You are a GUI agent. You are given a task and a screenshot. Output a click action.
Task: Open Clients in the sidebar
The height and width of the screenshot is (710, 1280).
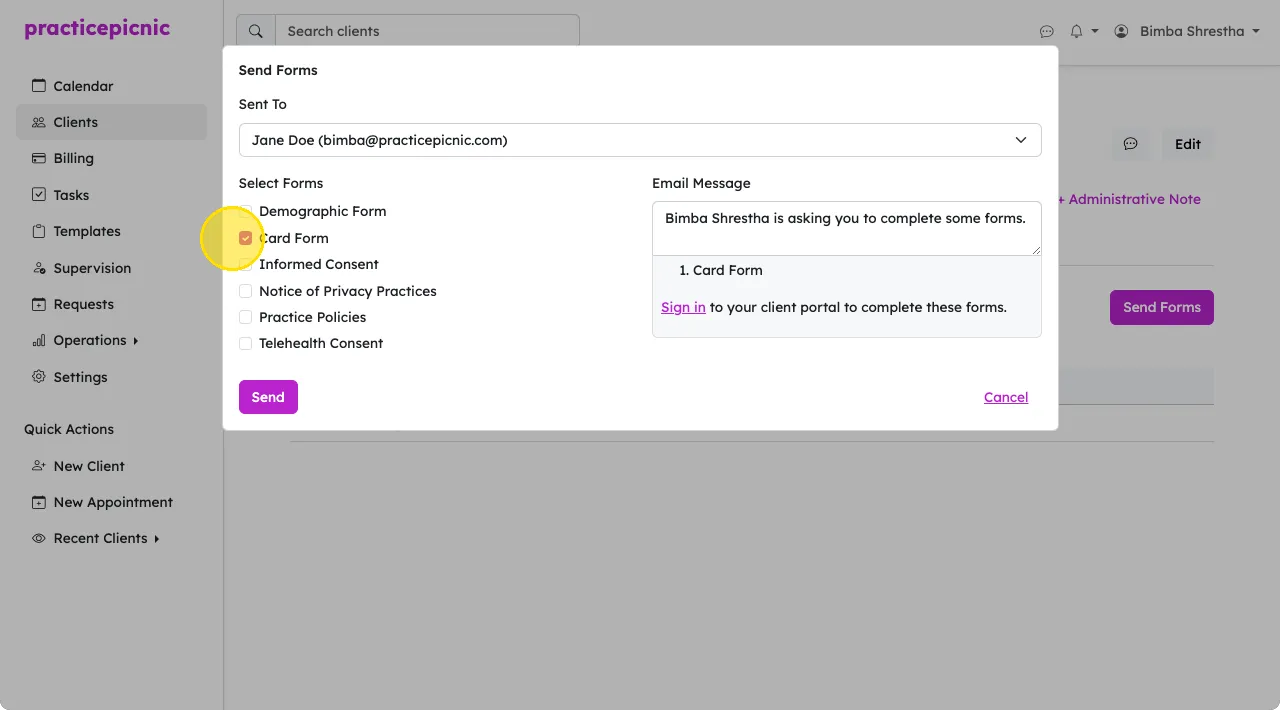click(x=111, y=122)
